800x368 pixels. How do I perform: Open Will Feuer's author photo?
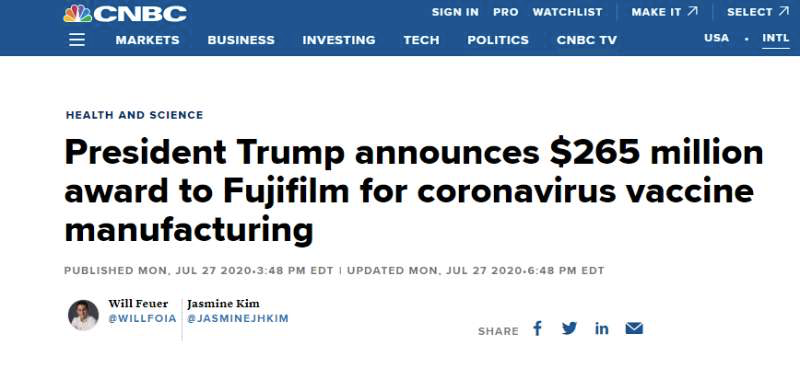(x=83, y=315)
